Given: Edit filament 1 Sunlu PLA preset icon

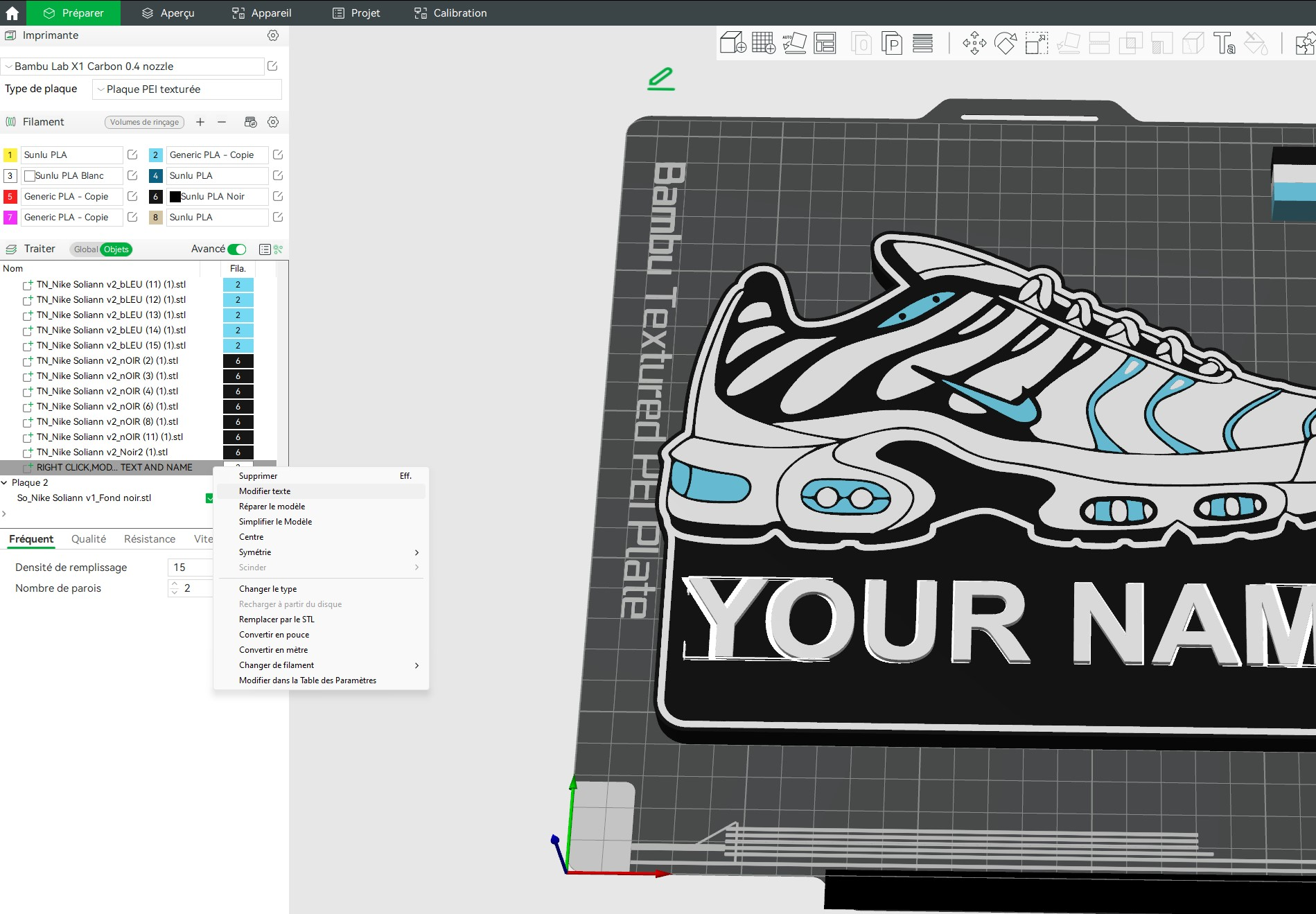Looking at the screenshot, I should coord(132,155).
